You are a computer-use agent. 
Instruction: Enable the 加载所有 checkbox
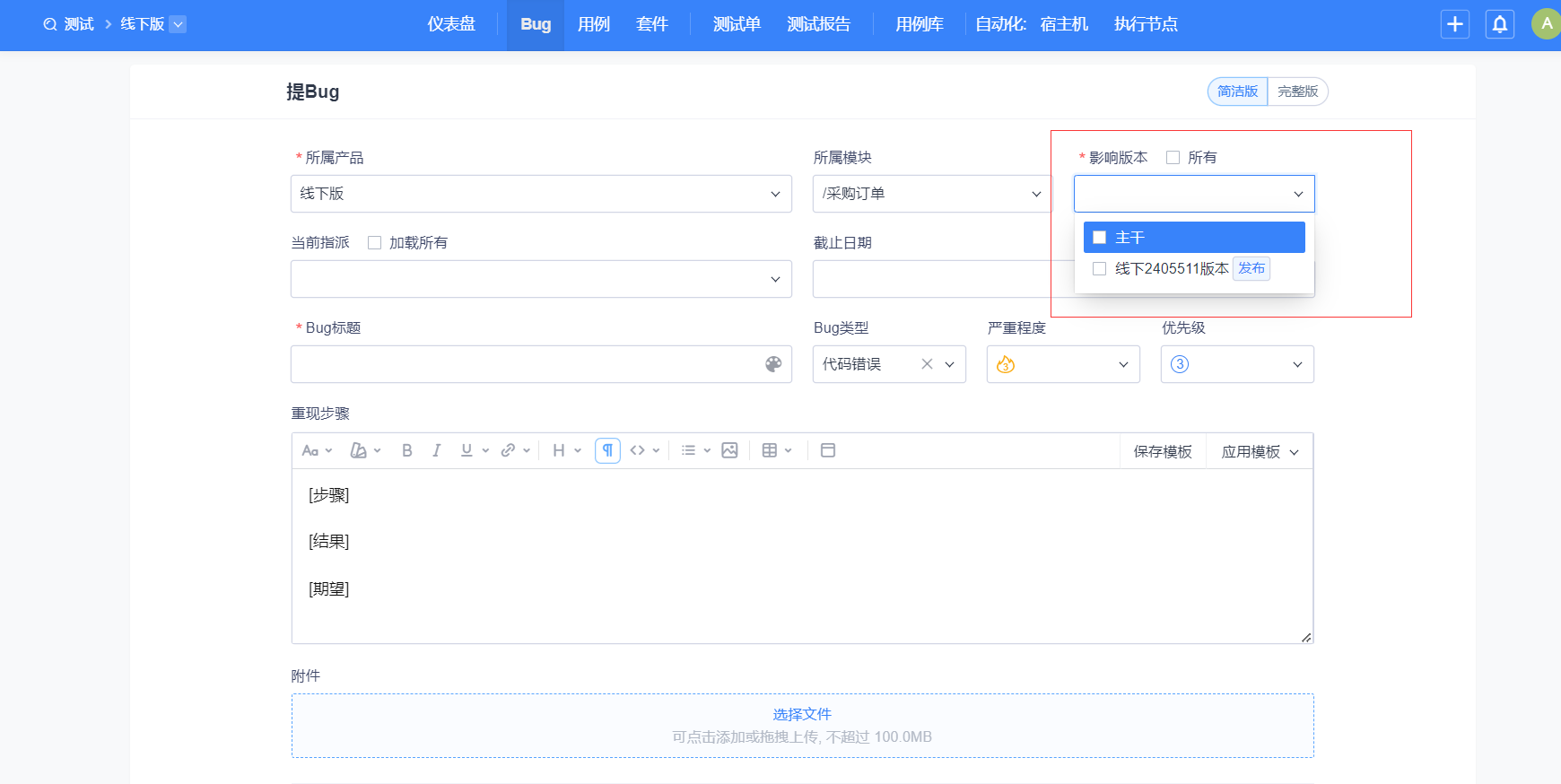[375, 243]
